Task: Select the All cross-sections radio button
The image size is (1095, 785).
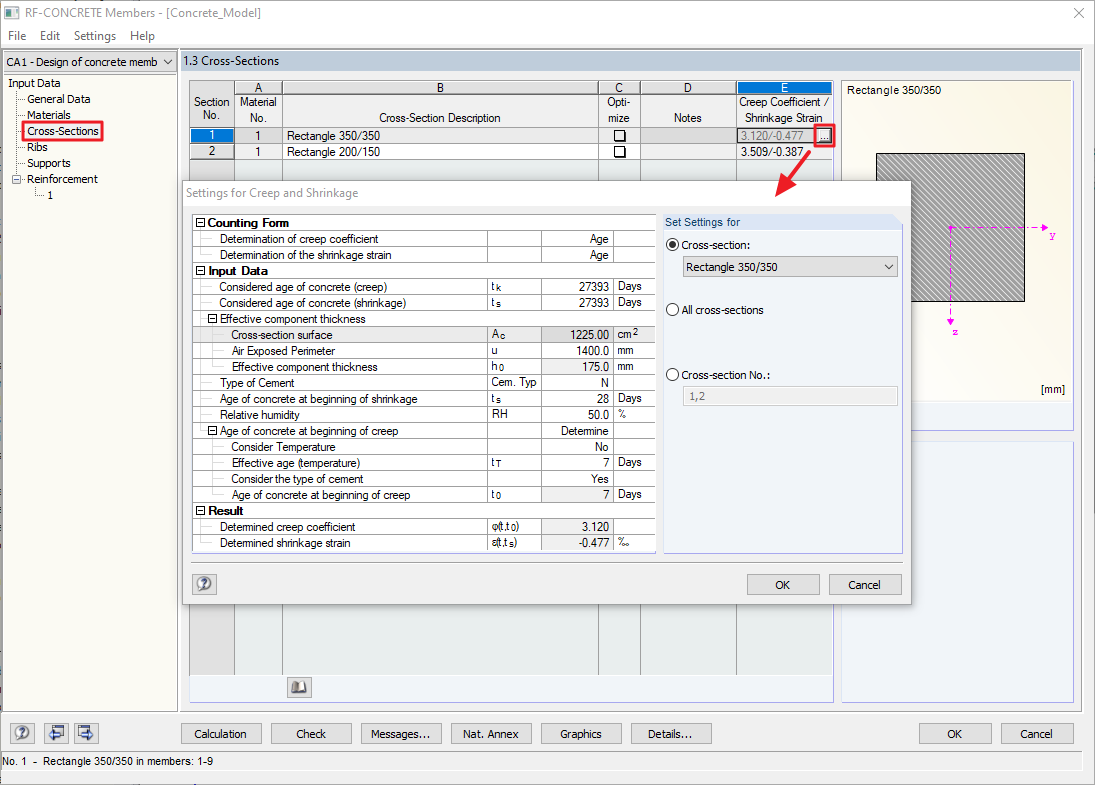Action: pyautogui.click(x=670, y=309)
